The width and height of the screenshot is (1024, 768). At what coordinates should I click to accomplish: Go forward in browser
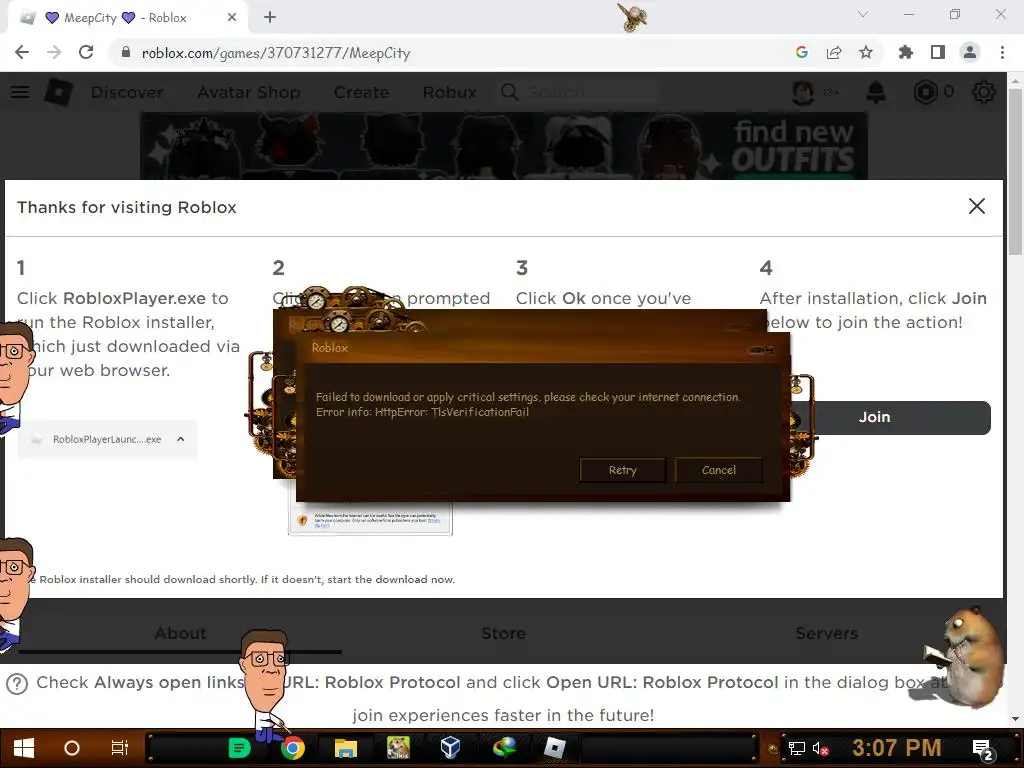54,52
